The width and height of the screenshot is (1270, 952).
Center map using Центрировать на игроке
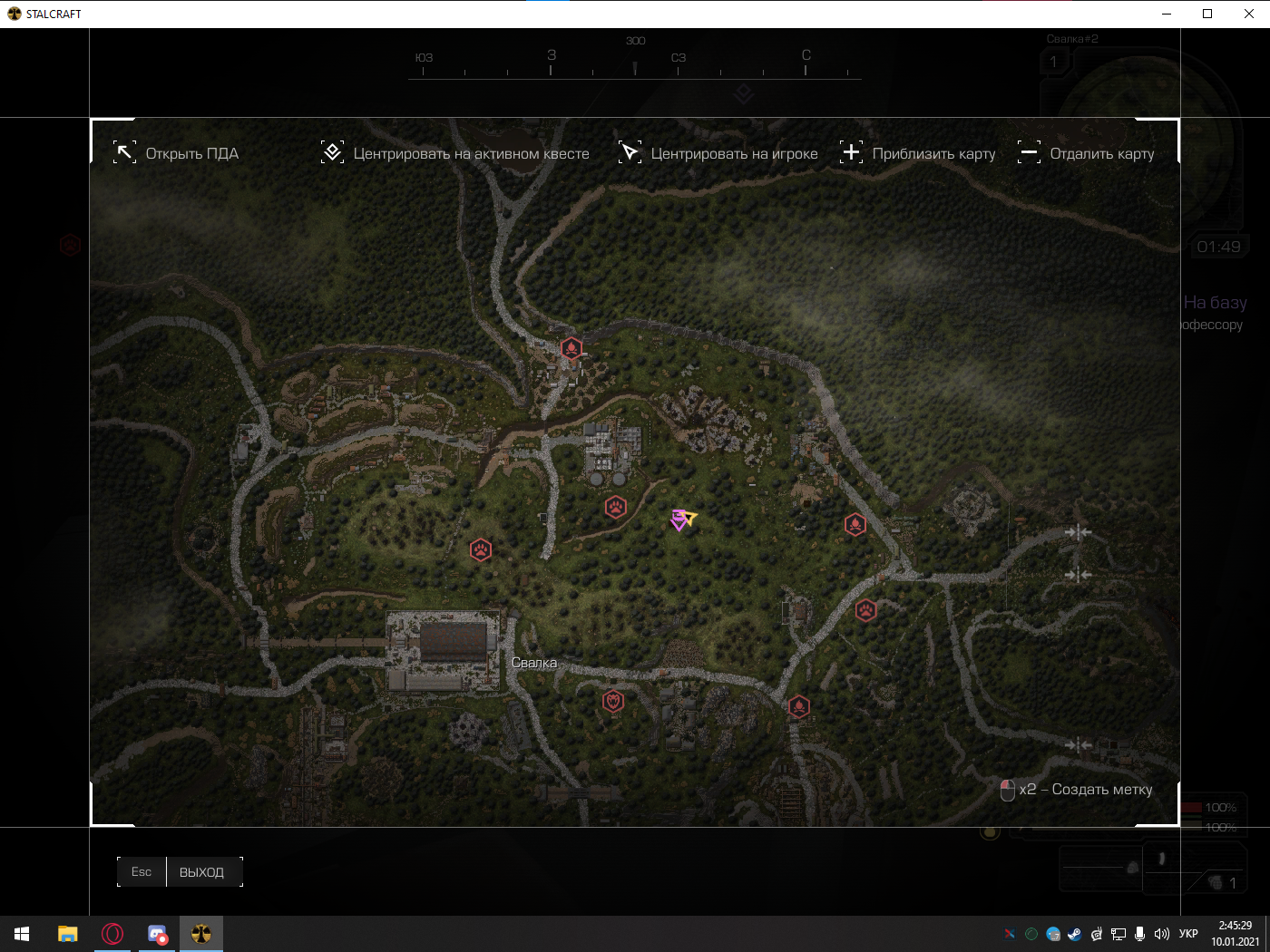[718, 153]
